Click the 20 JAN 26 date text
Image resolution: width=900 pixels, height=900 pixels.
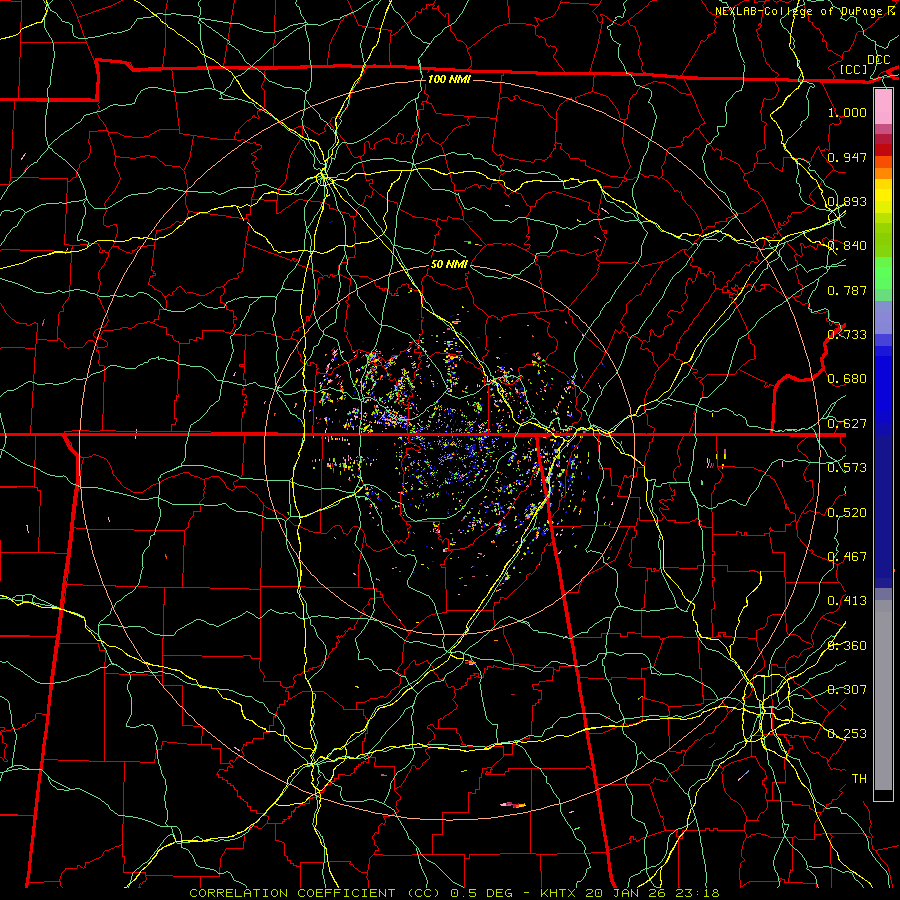pyautogui.click(x=626, y=893)
